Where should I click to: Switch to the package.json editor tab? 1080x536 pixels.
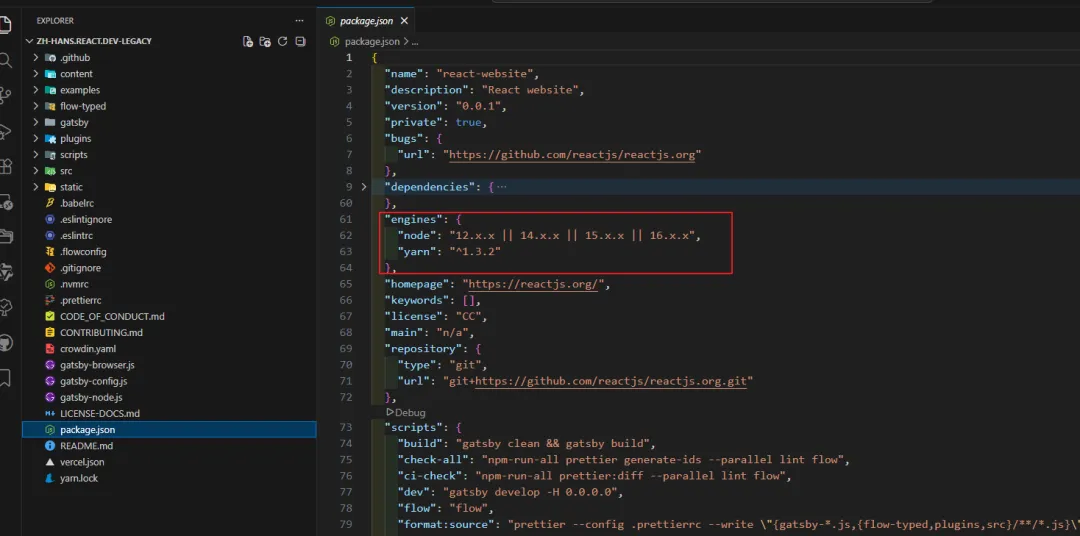tap(365, 21)
